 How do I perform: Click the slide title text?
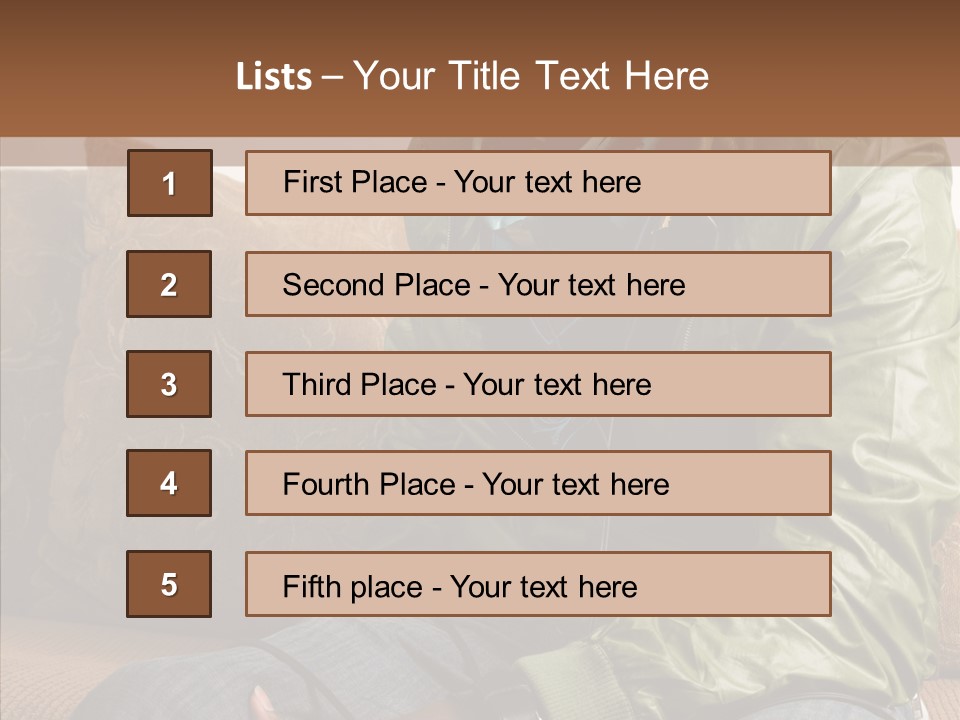[x=472, y=76]
